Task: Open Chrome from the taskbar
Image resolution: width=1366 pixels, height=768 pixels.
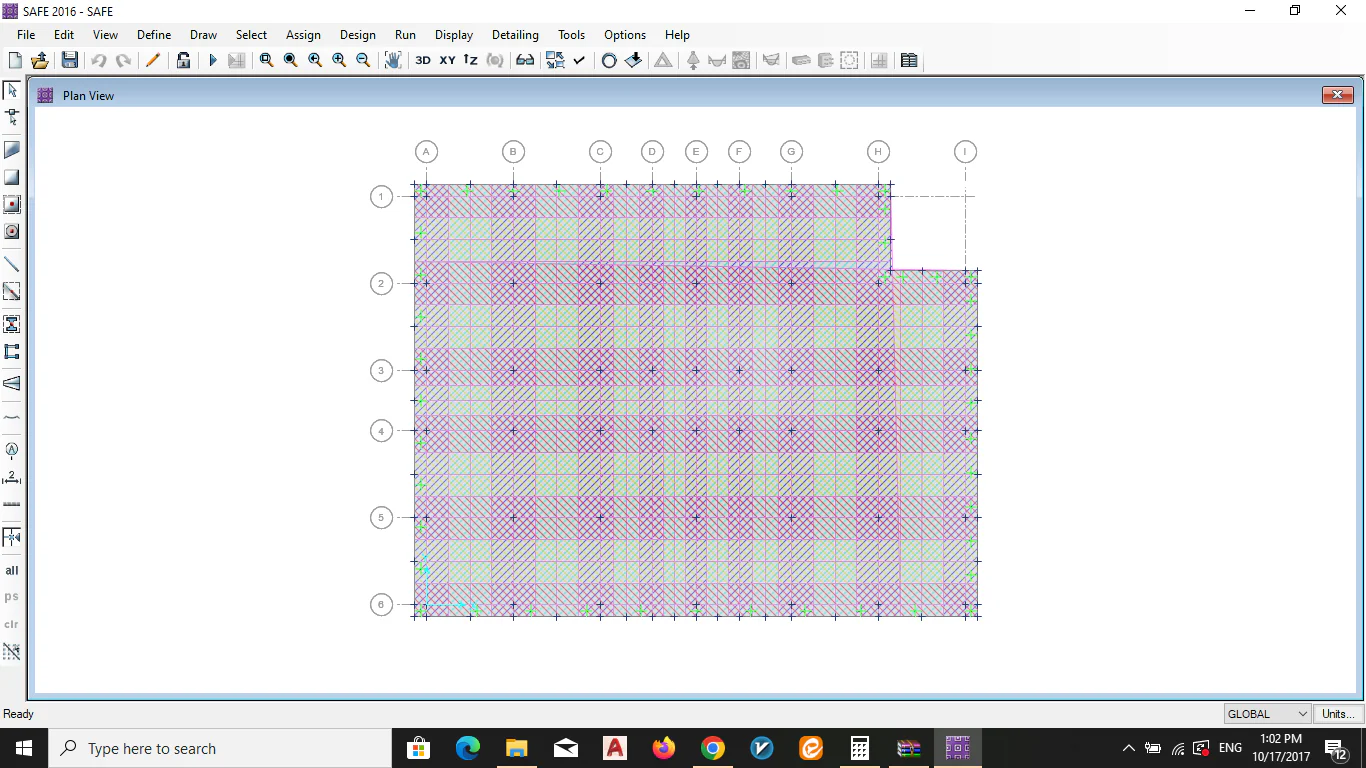Action: tap(712, 748)
